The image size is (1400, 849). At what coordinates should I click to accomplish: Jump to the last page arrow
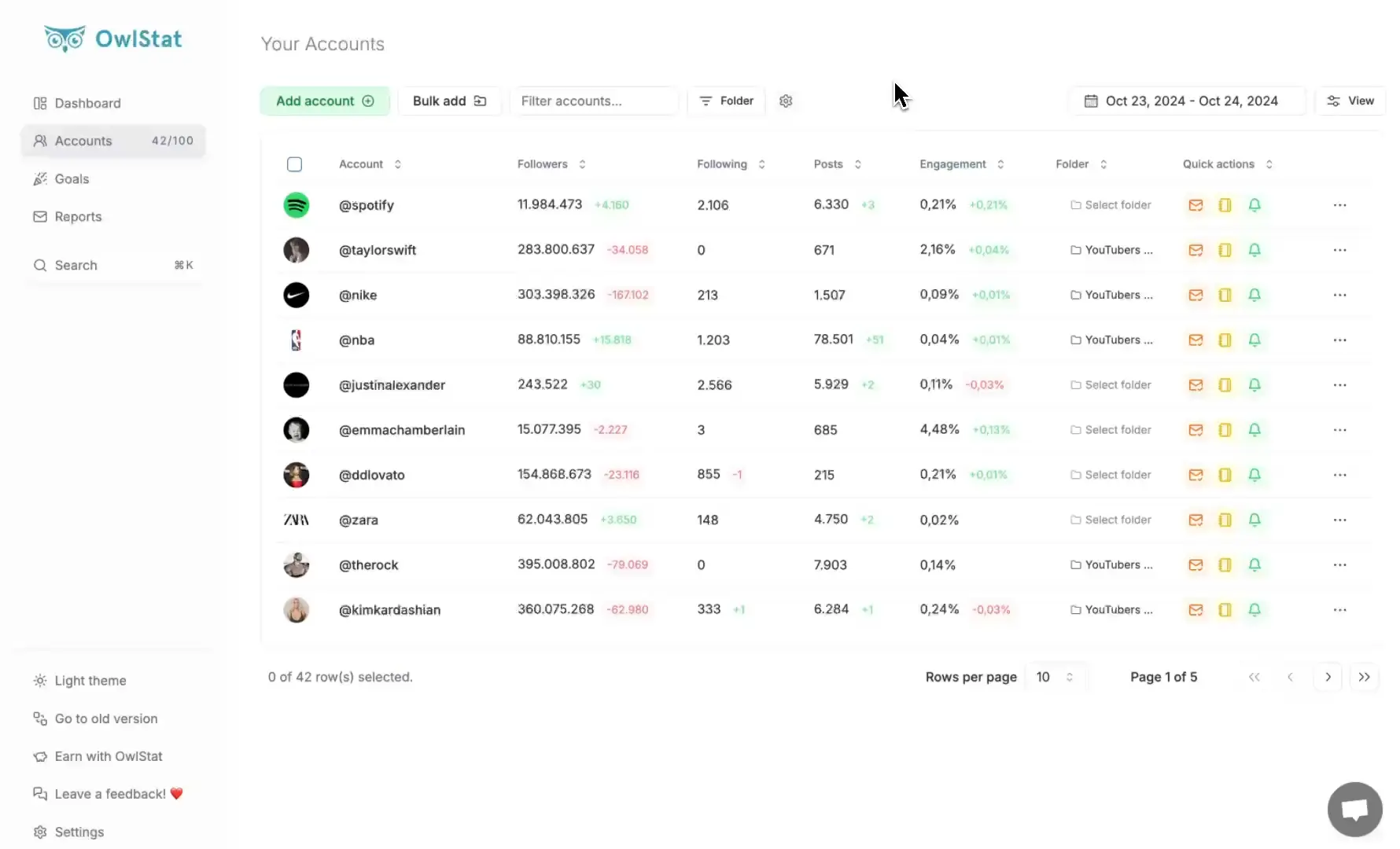1364,677
